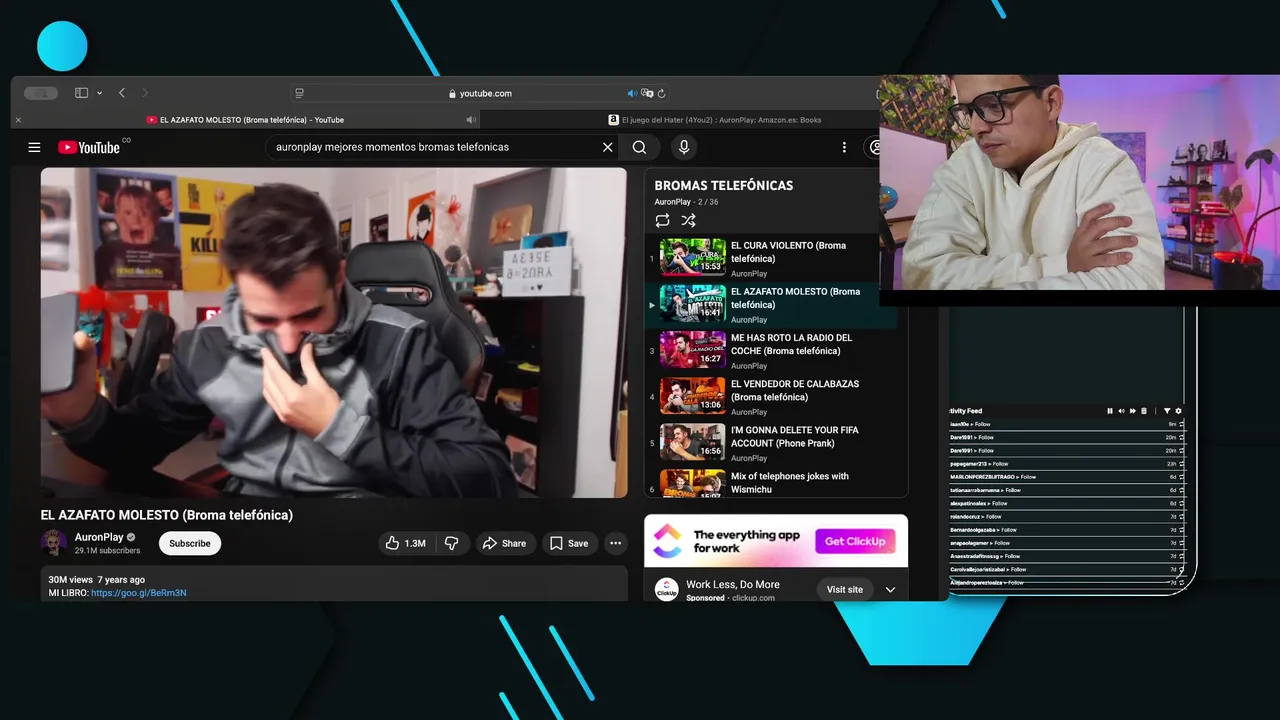Open Activity Feed filter

1167,411
